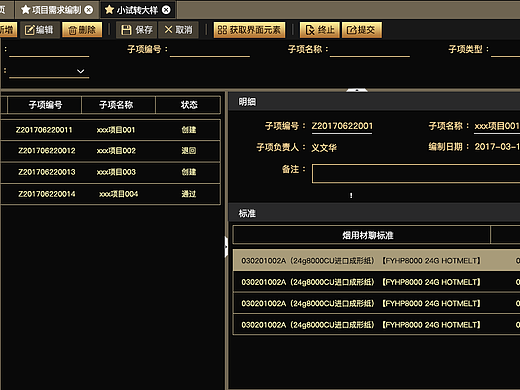Click 获取界面元素 button

tap(249, 30)
